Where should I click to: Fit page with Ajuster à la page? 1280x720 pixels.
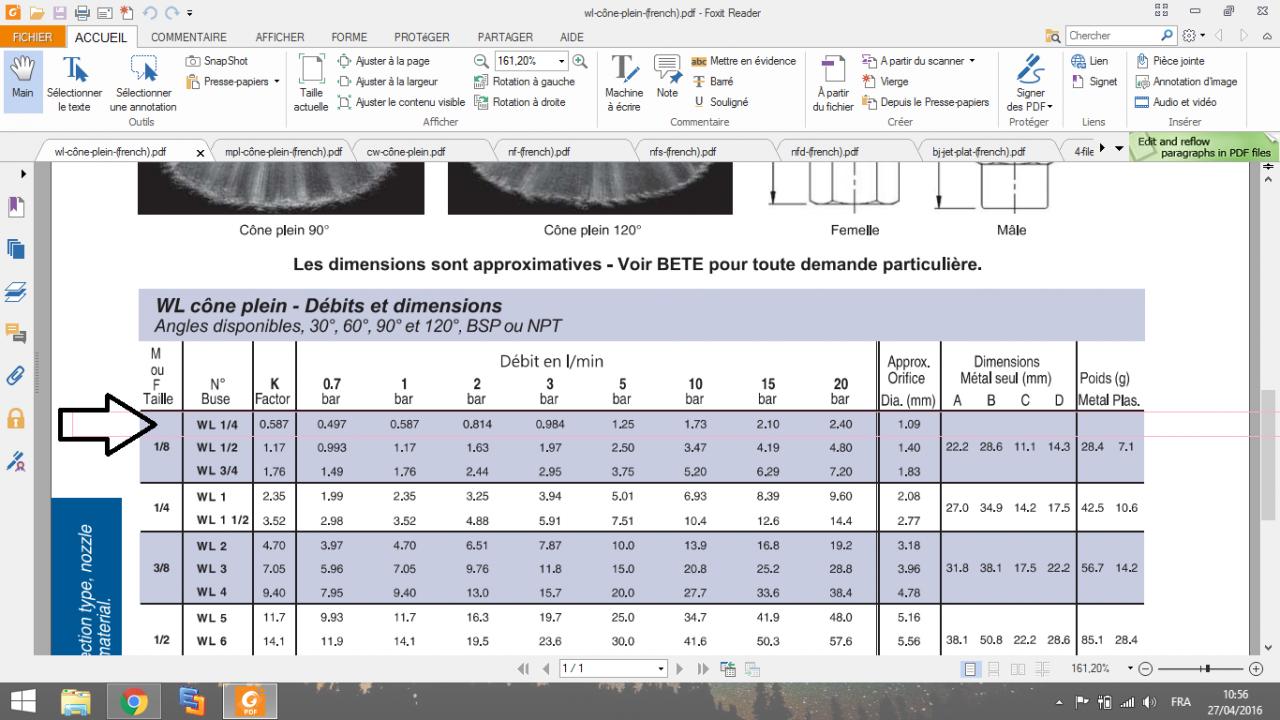[384, 61]
